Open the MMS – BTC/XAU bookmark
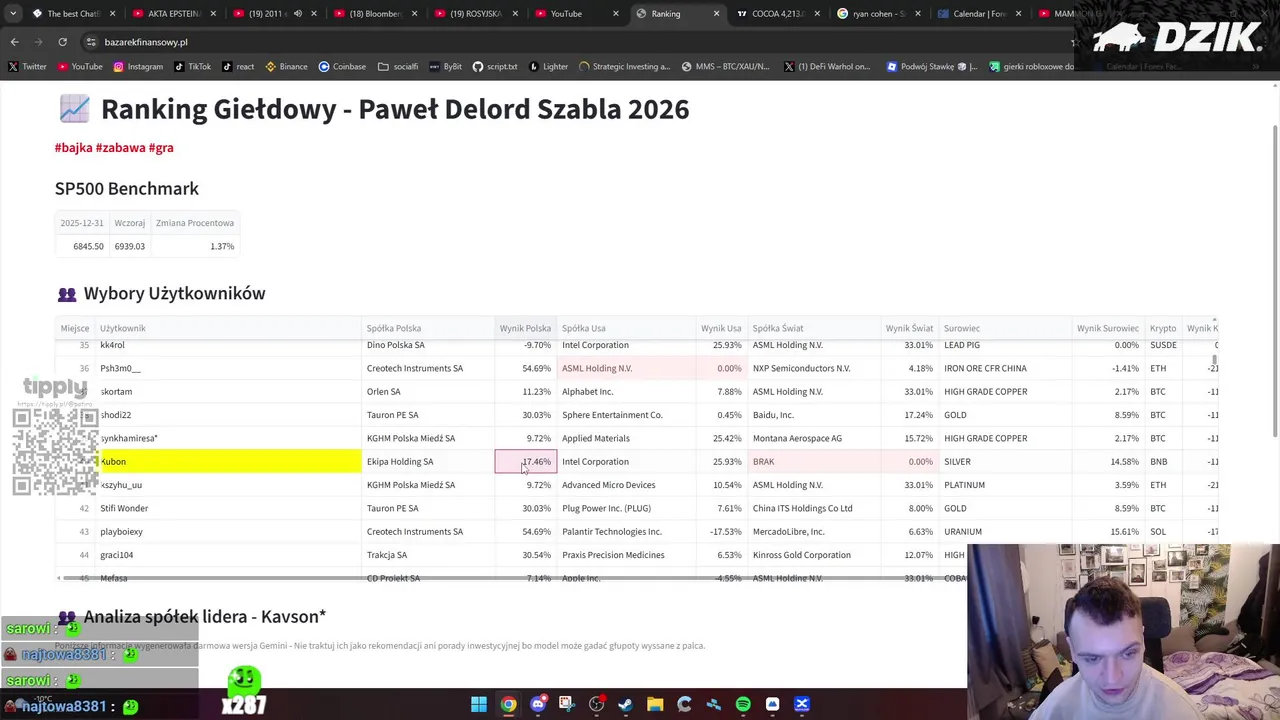Viewport: 1280px width, 720px height. (x=725, y=67)
